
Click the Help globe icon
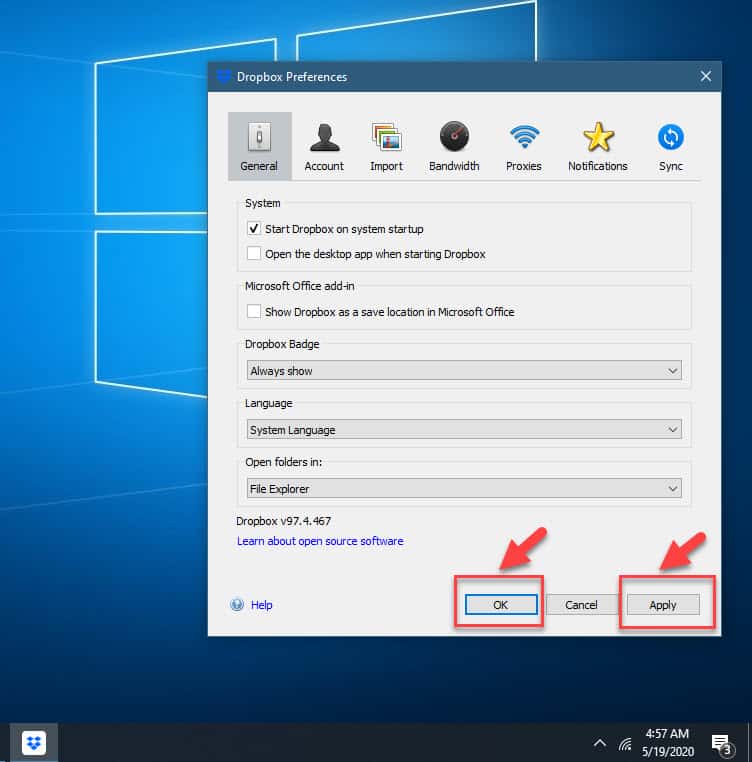(x=237, y=605)
